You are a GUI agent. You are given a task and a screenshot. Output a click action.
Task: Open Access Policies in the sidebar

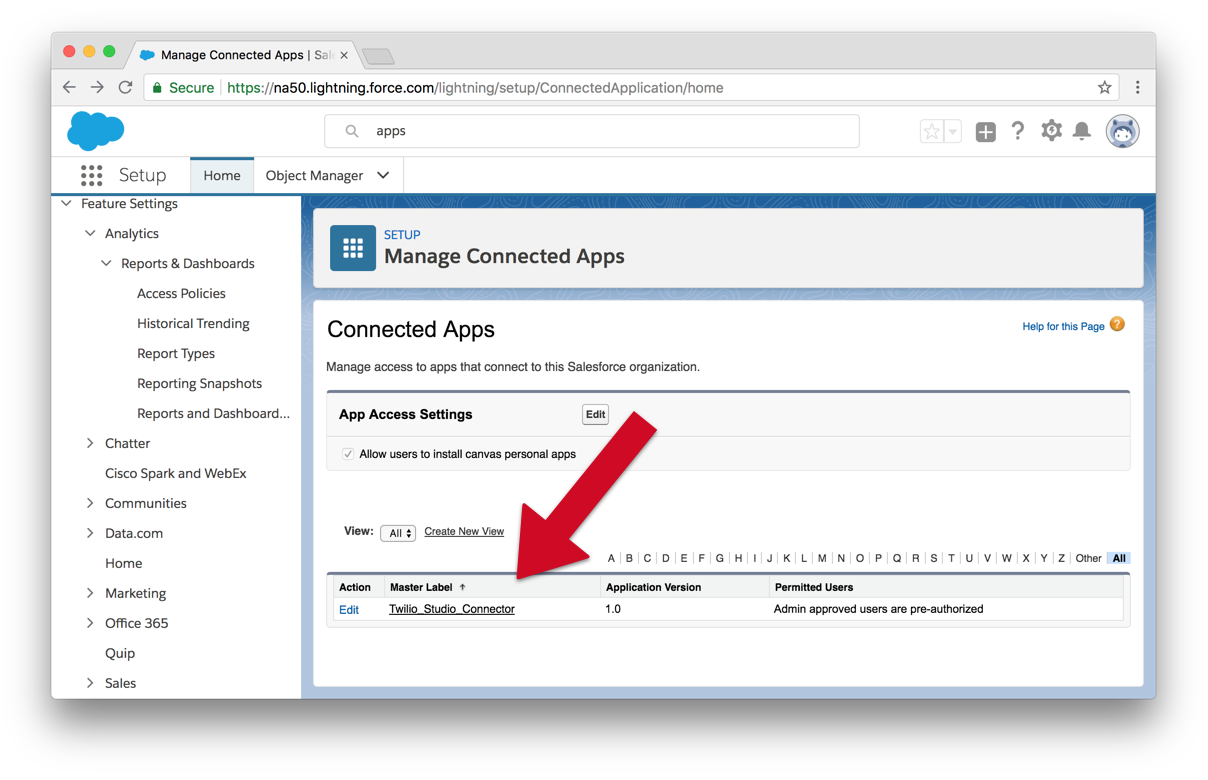pyautogui.click(x=181, y=293)
